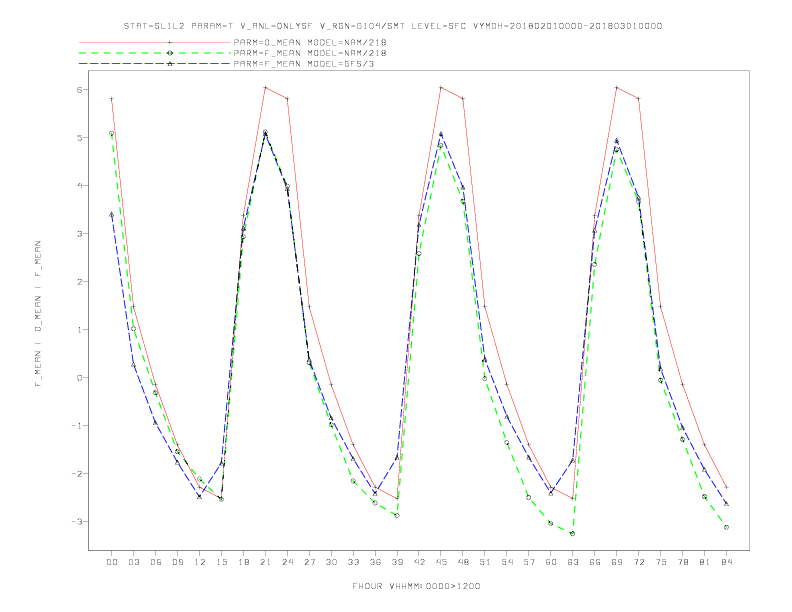Click x-axis tick label 42

(419, 562)
